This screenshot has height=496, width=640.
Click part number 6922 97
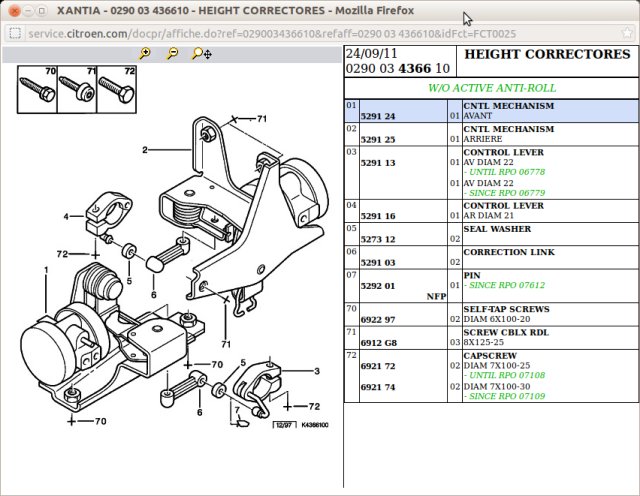[378, 320]
